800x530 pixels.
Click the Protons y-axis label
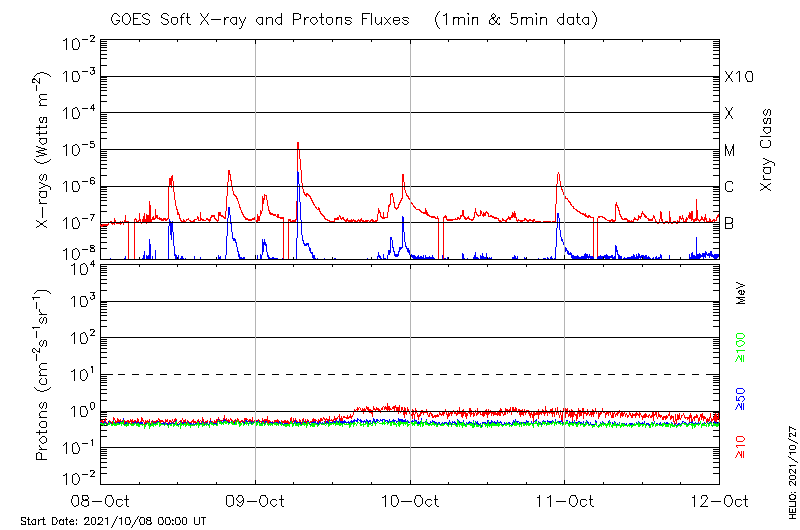pos(44,374)
